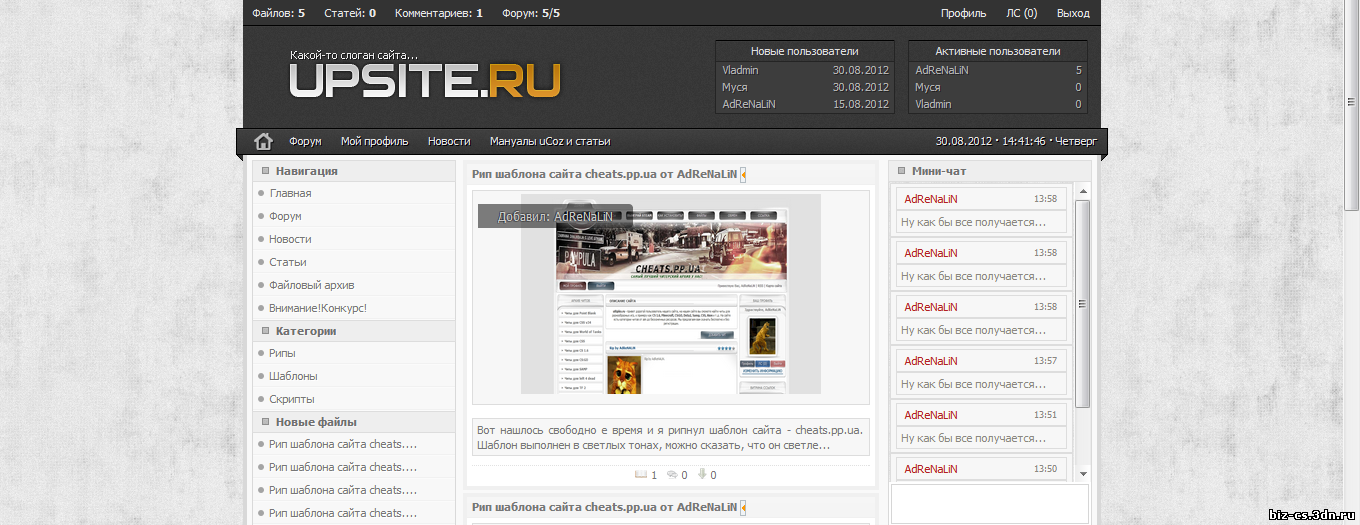Click the home icon in the navigation bar
This screenshot has height=525, width=1360.
pyautogui.click(x=263, y=141)
